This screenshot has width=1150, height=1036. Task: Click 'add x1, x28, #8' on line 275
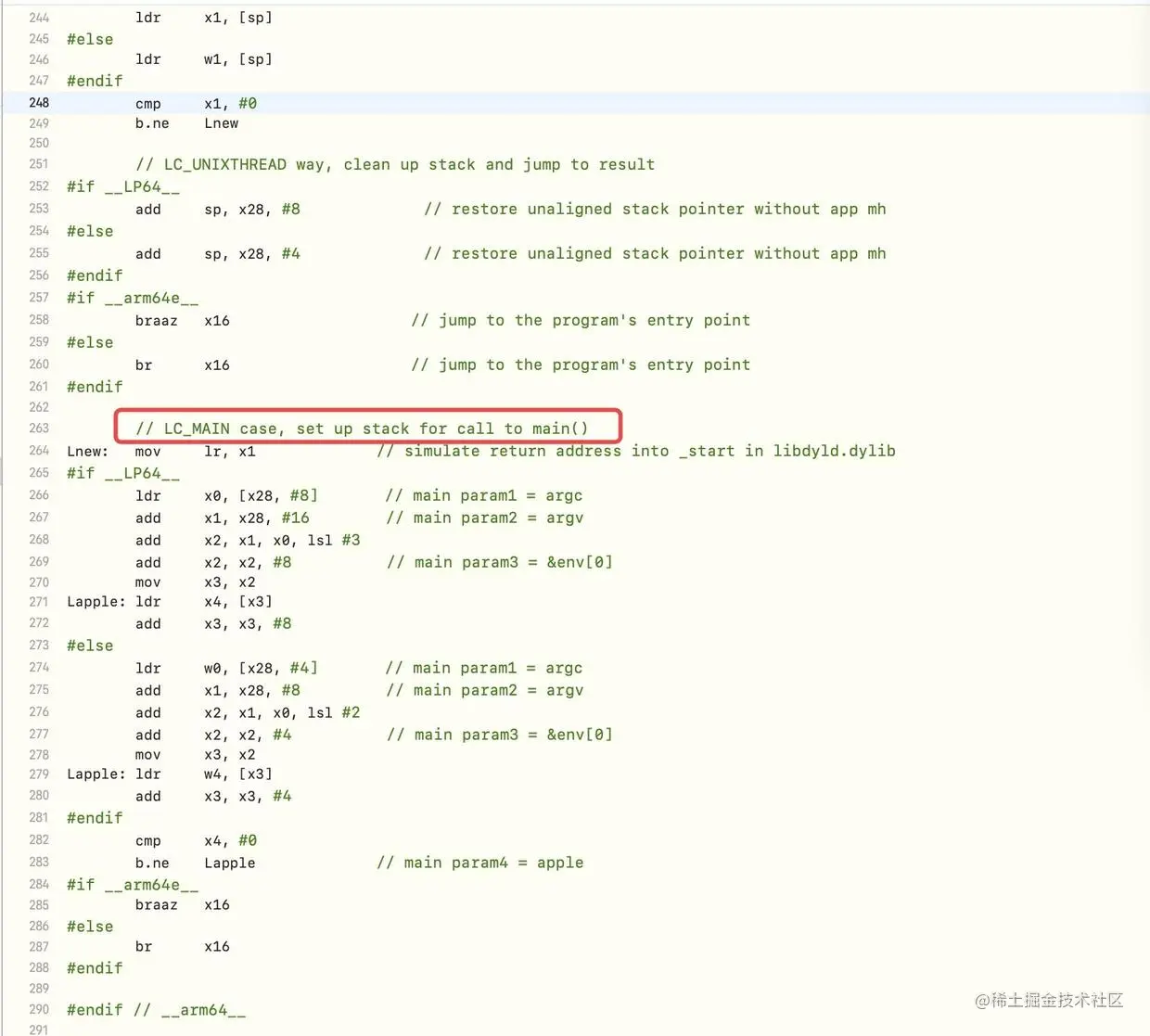coord(218,690)
